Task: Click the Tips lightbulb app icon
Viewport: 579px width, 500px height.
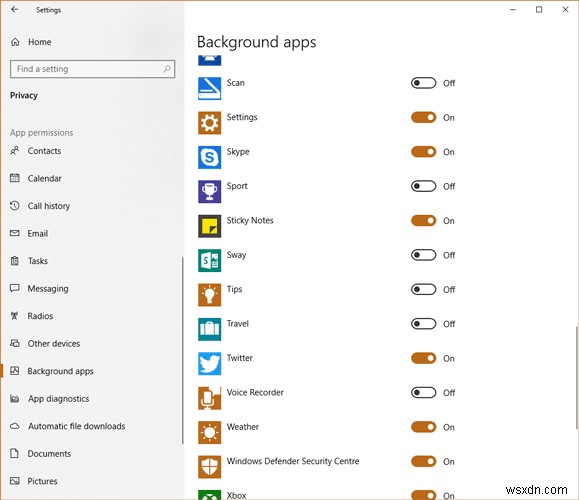Action: click(x=209, y=295)
